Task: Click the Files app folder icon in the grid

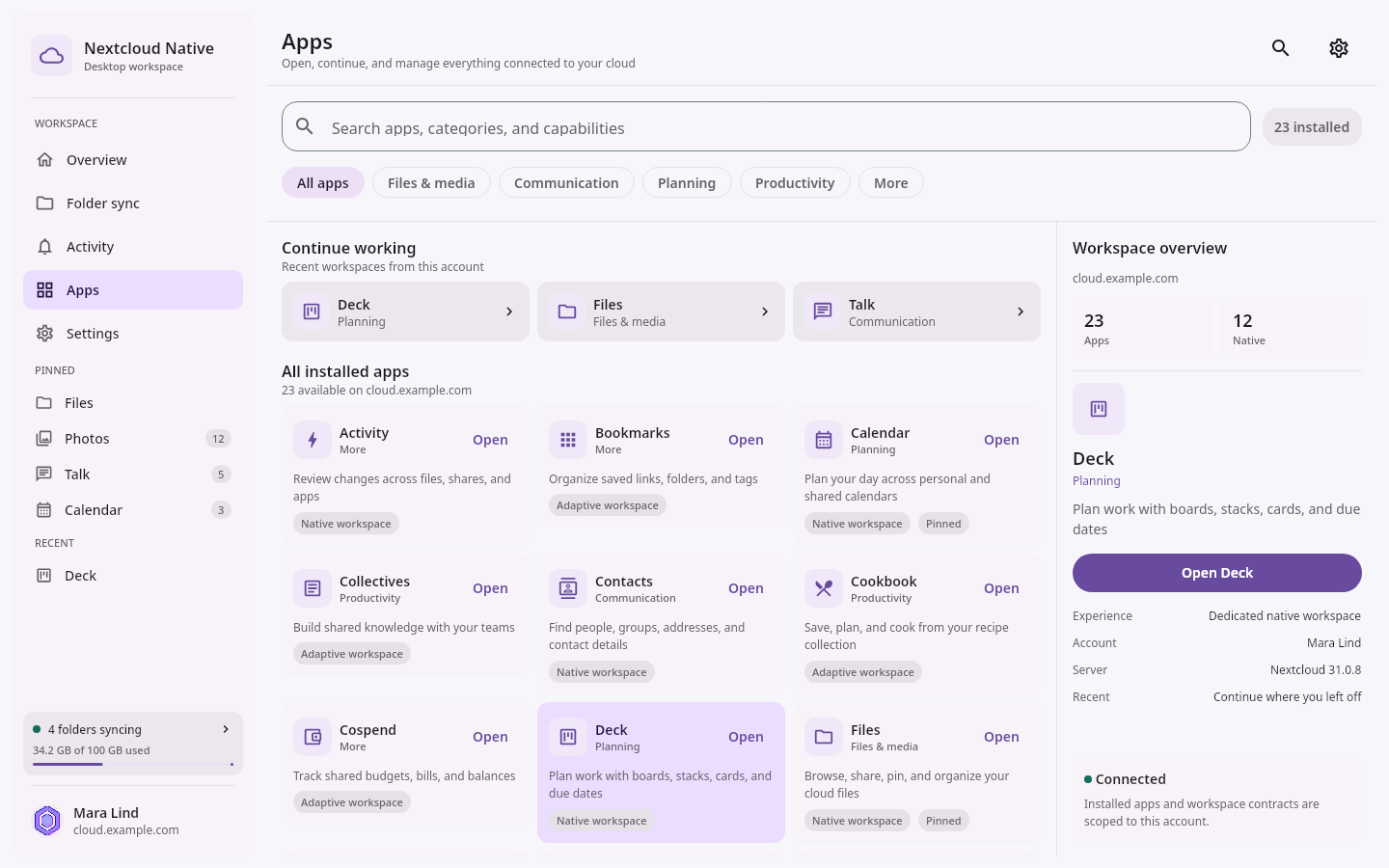Action: pos(824,737)
